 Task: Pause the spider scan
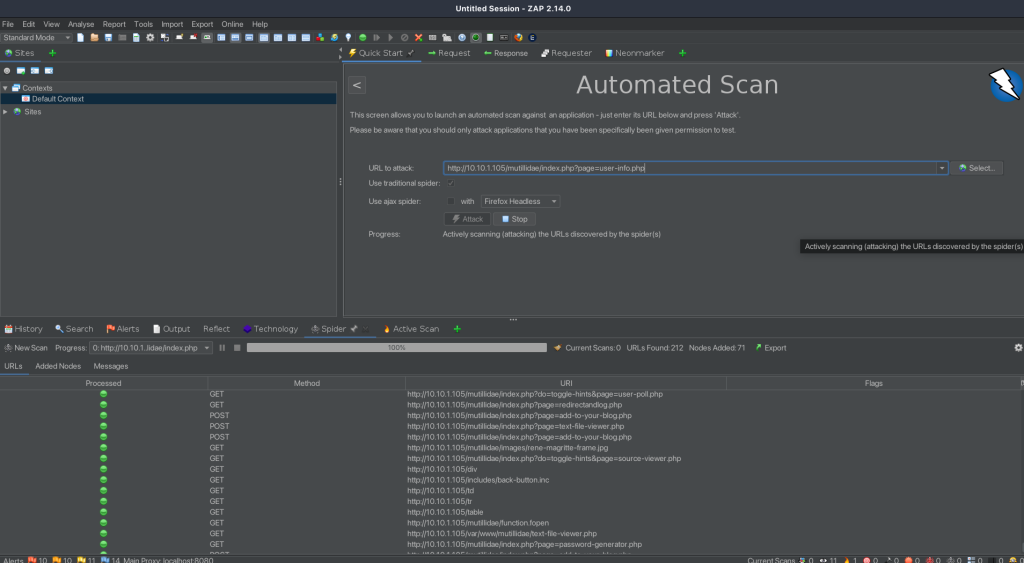pyautogui.click(x=223, y=348)
